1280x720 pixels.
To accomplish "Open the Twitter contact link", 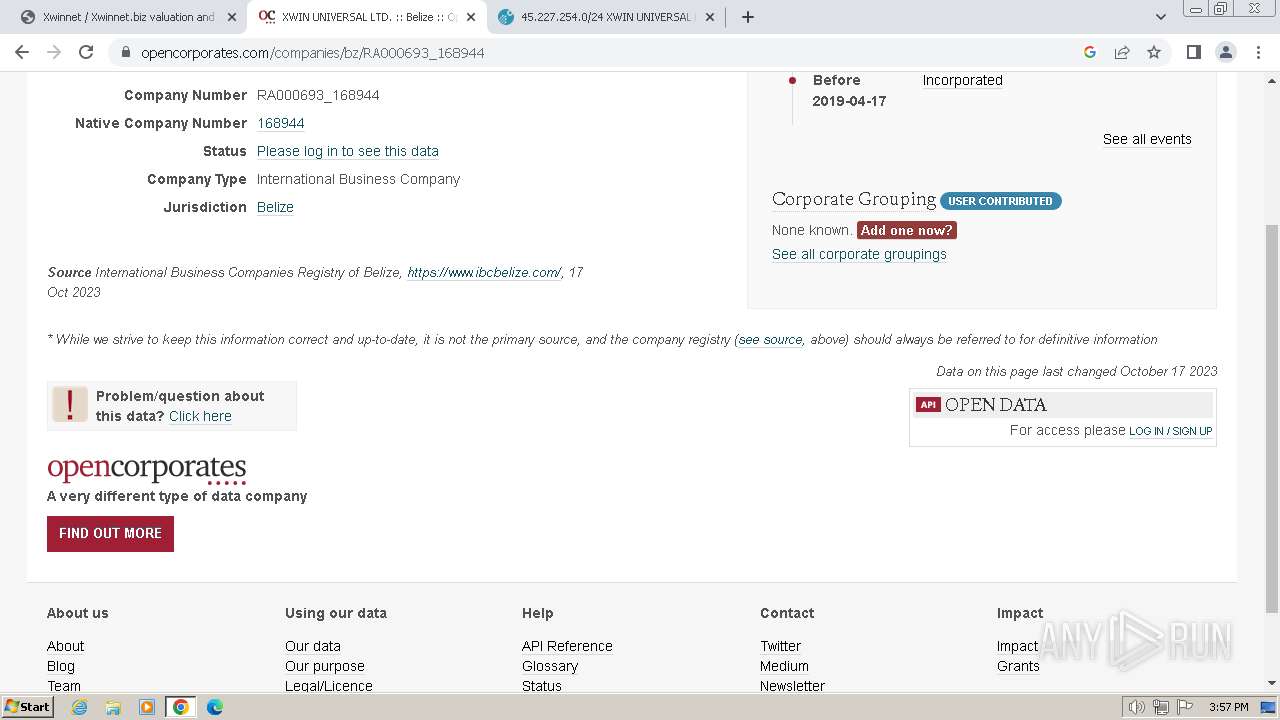I will tap(780, 646).
